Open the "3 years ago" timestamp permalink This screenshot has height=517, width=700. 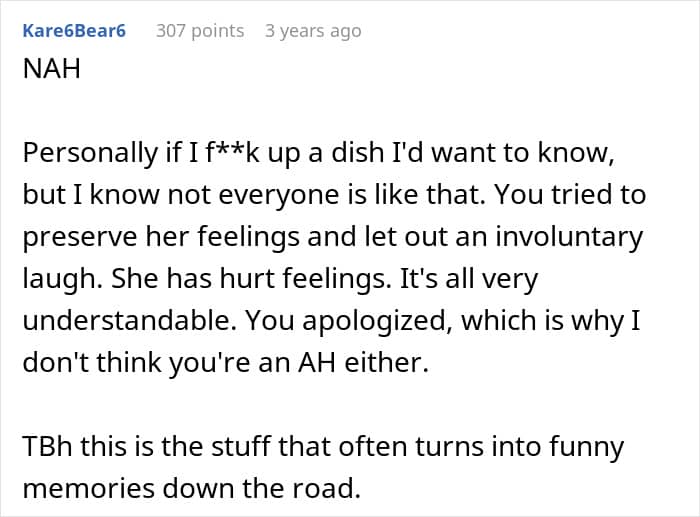313,31
